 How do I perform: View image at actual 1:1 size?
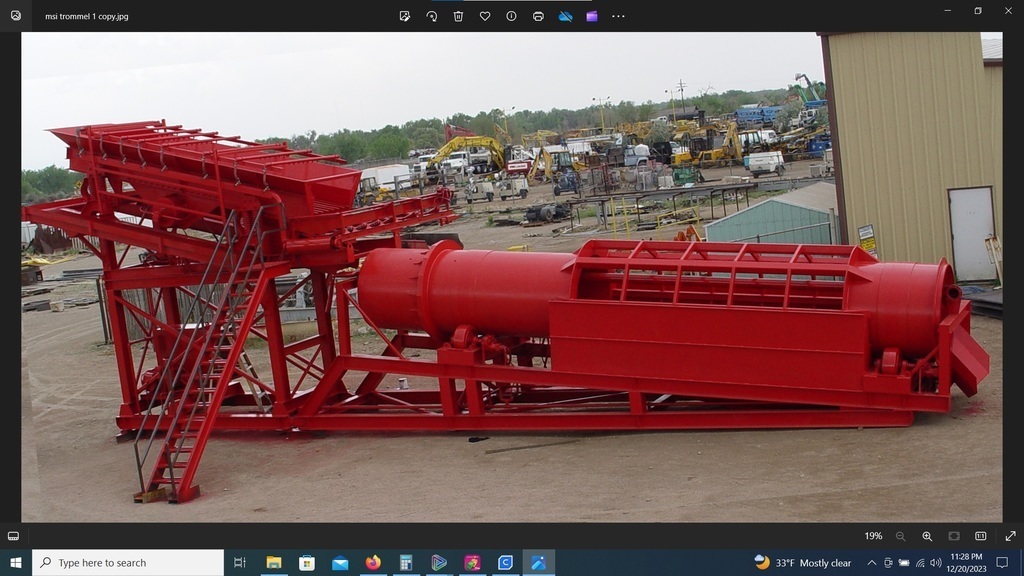tap(981, 536)
